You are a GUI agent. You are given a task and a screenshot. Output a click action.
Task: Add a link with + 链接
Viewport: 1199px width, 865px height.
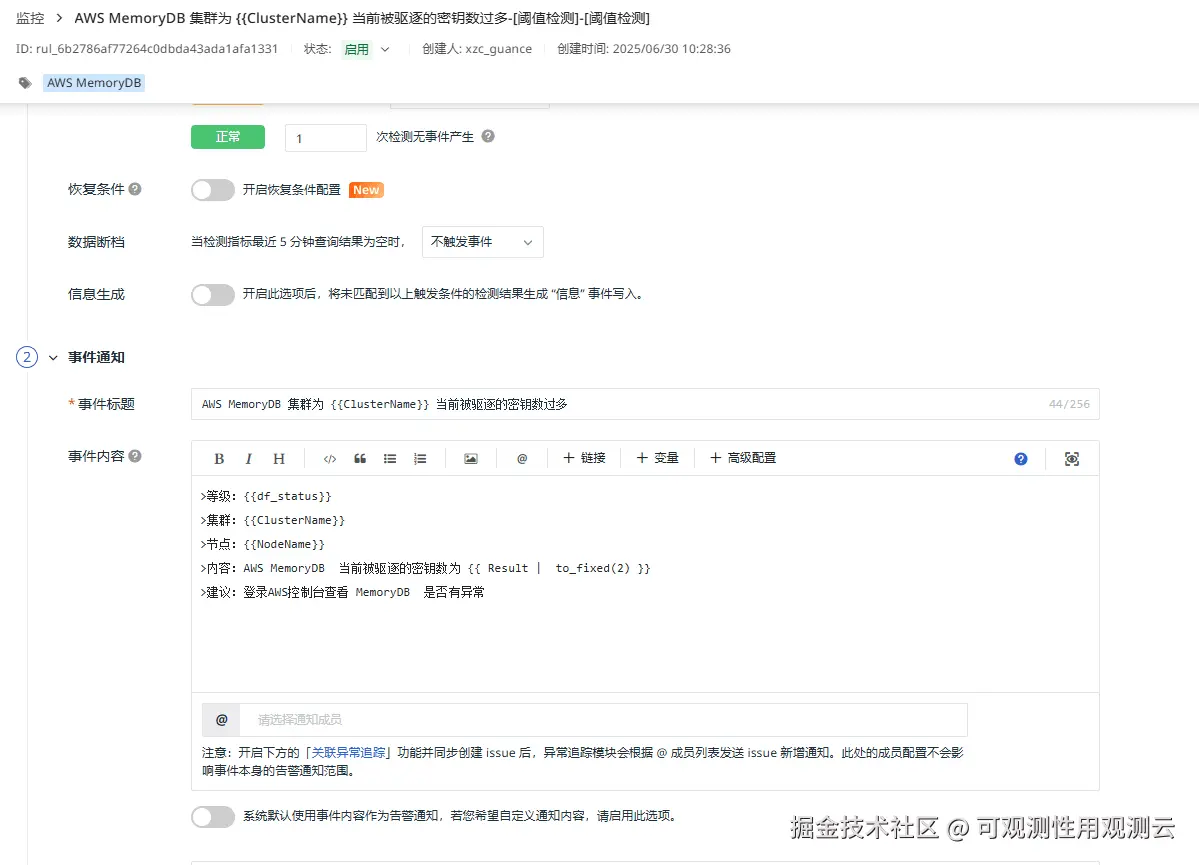[x=584, y=458]
